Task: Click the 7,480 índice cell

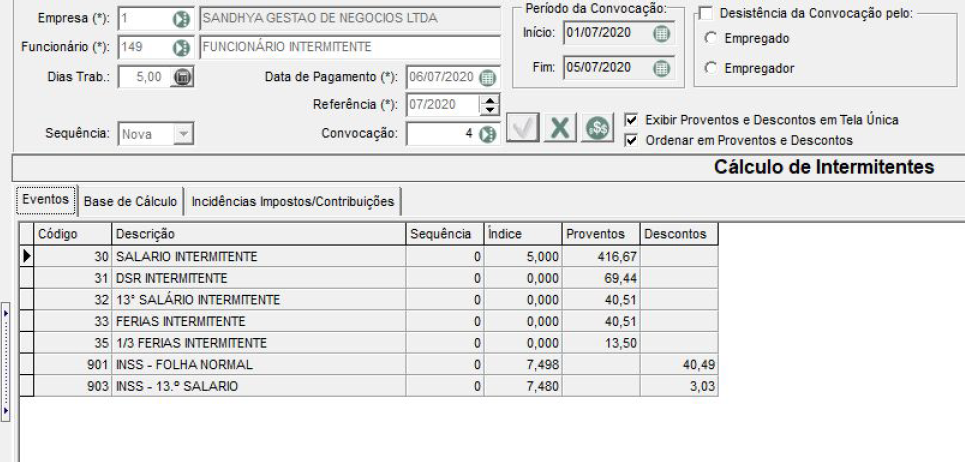Action: pyautogui.click(x=523, y=387)
